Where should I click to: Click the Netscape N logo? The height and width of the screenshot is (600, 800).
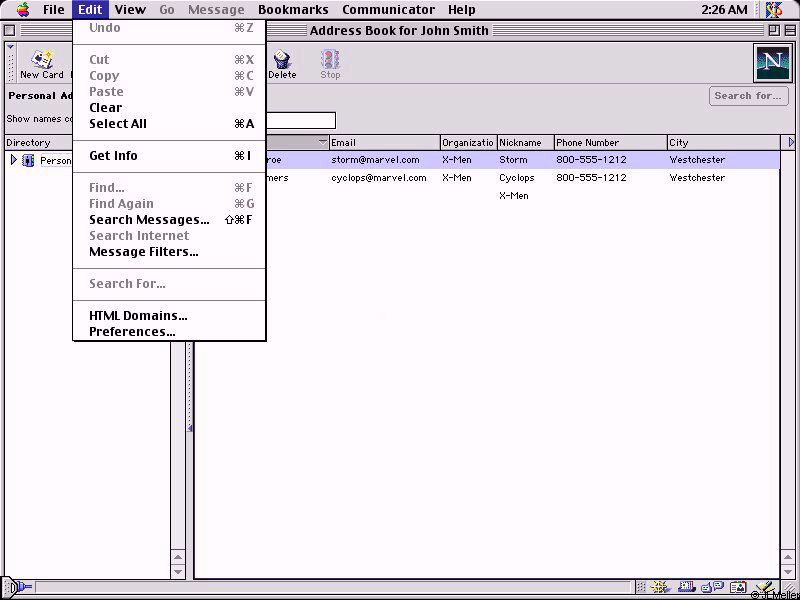(x=771, y=63)
